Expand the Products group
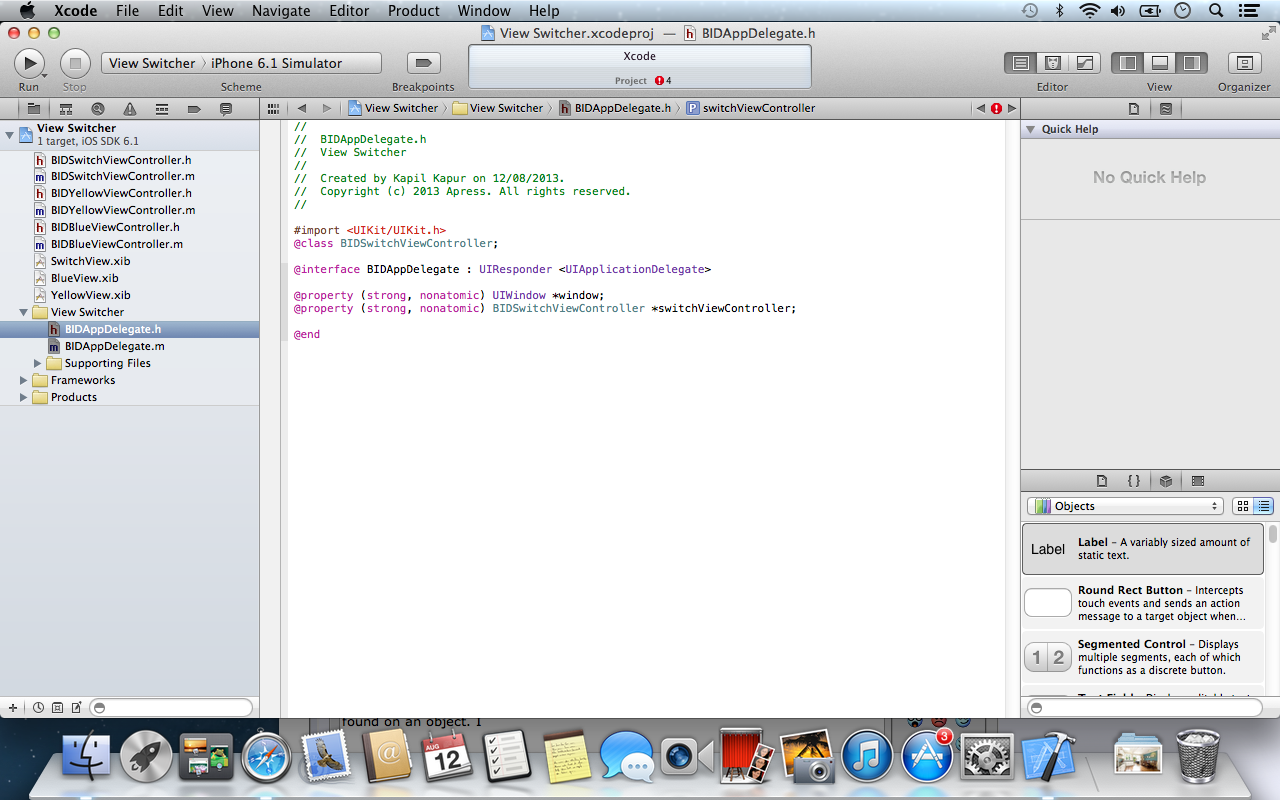The width and height of the screenshot is (1280, 800). [24, 397]
